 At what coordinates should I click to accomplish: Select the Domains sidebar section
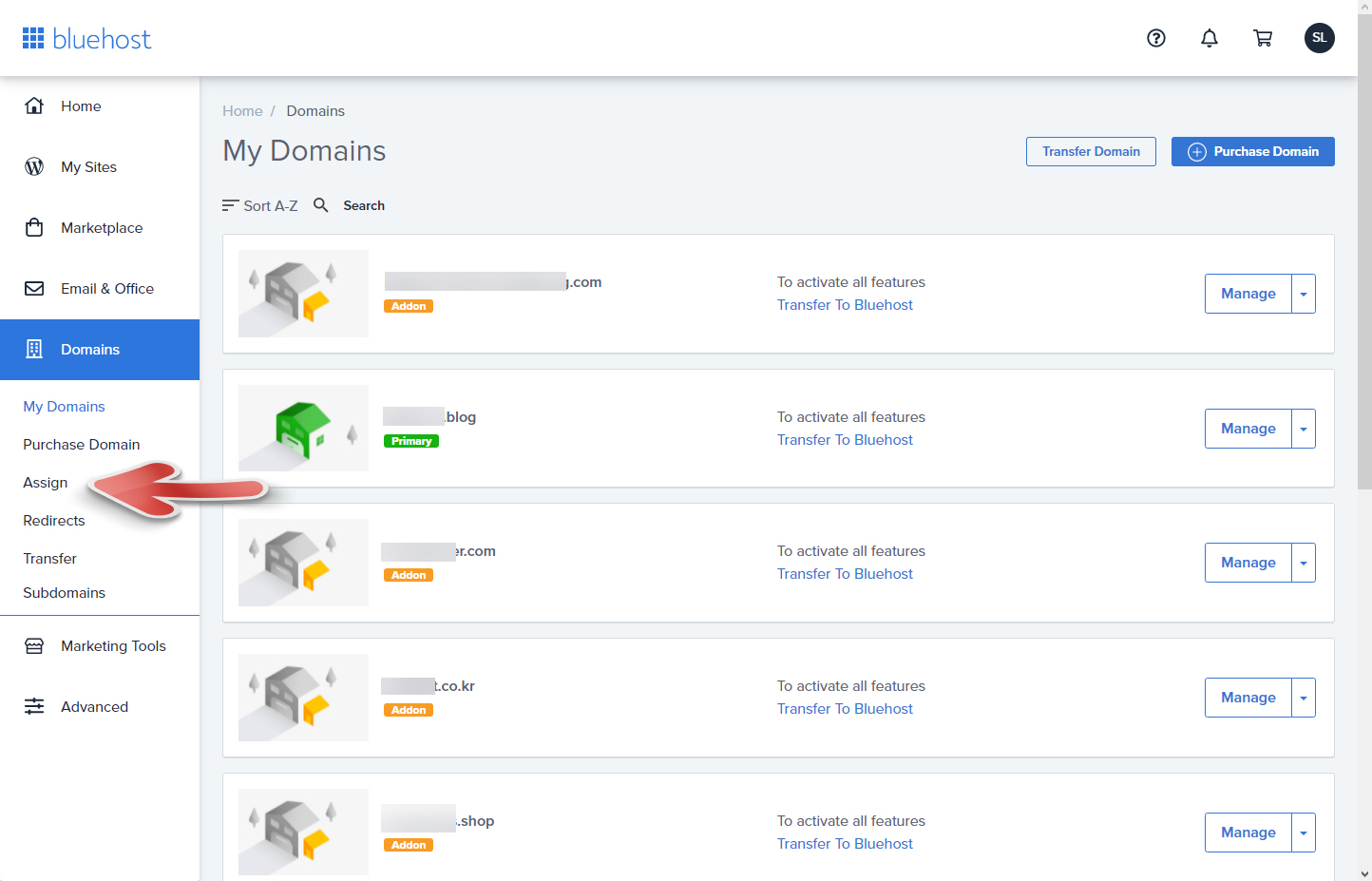click(100, 350)
